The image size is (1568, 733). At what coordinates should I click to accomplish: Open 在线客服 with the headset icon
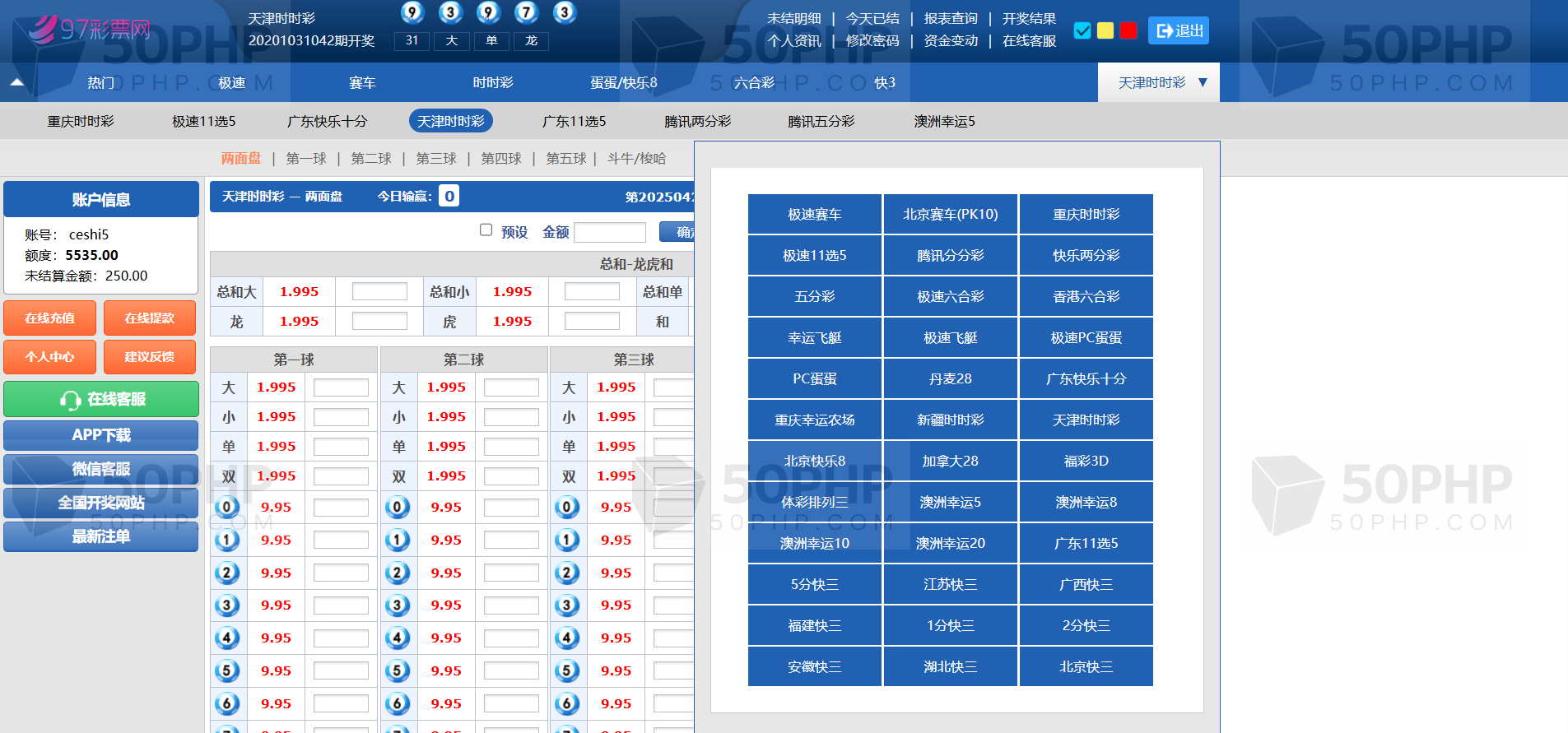tap(101, 399)
